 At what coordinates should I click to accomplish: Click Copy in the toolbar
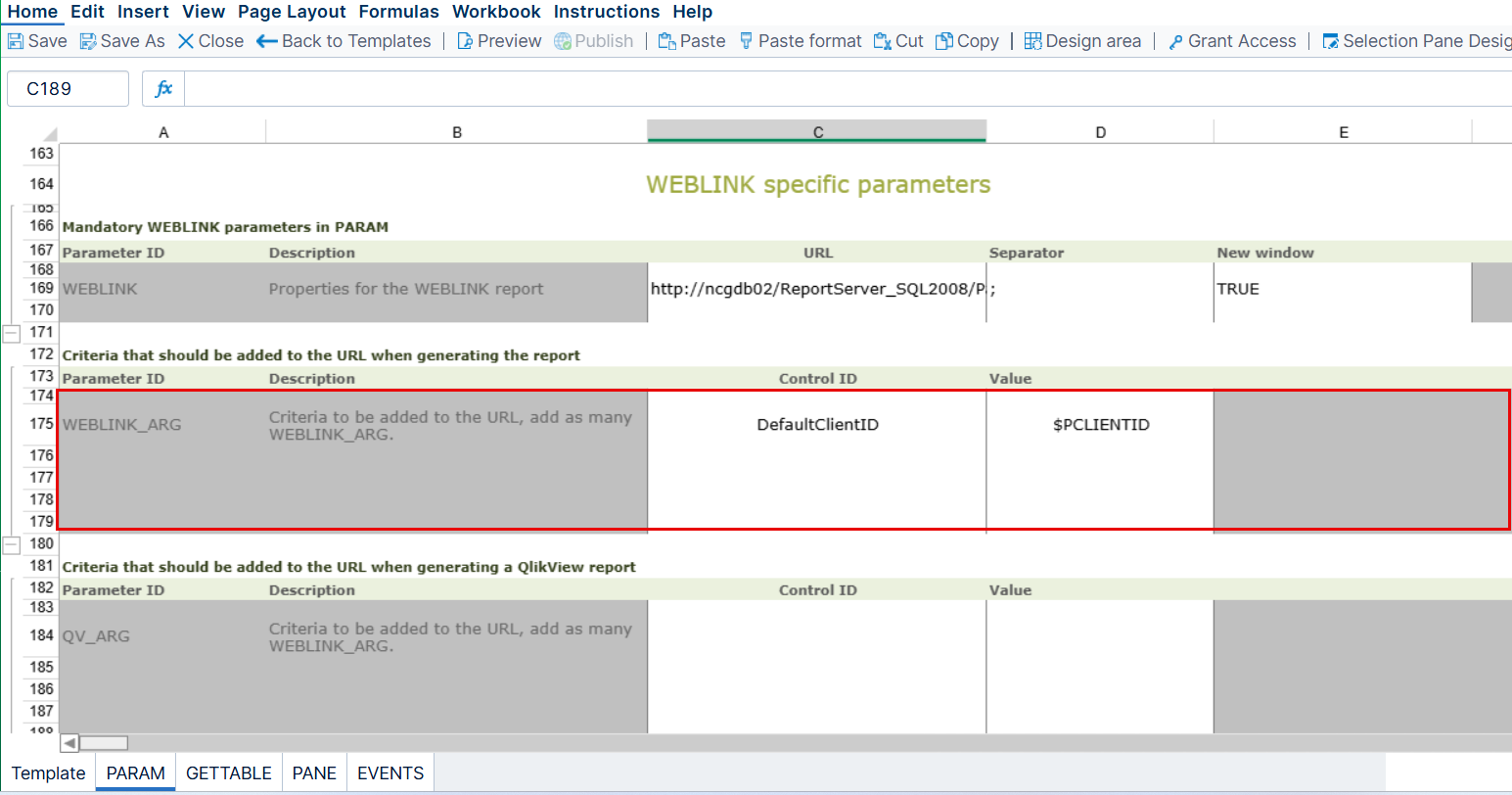tap(968, 41)
